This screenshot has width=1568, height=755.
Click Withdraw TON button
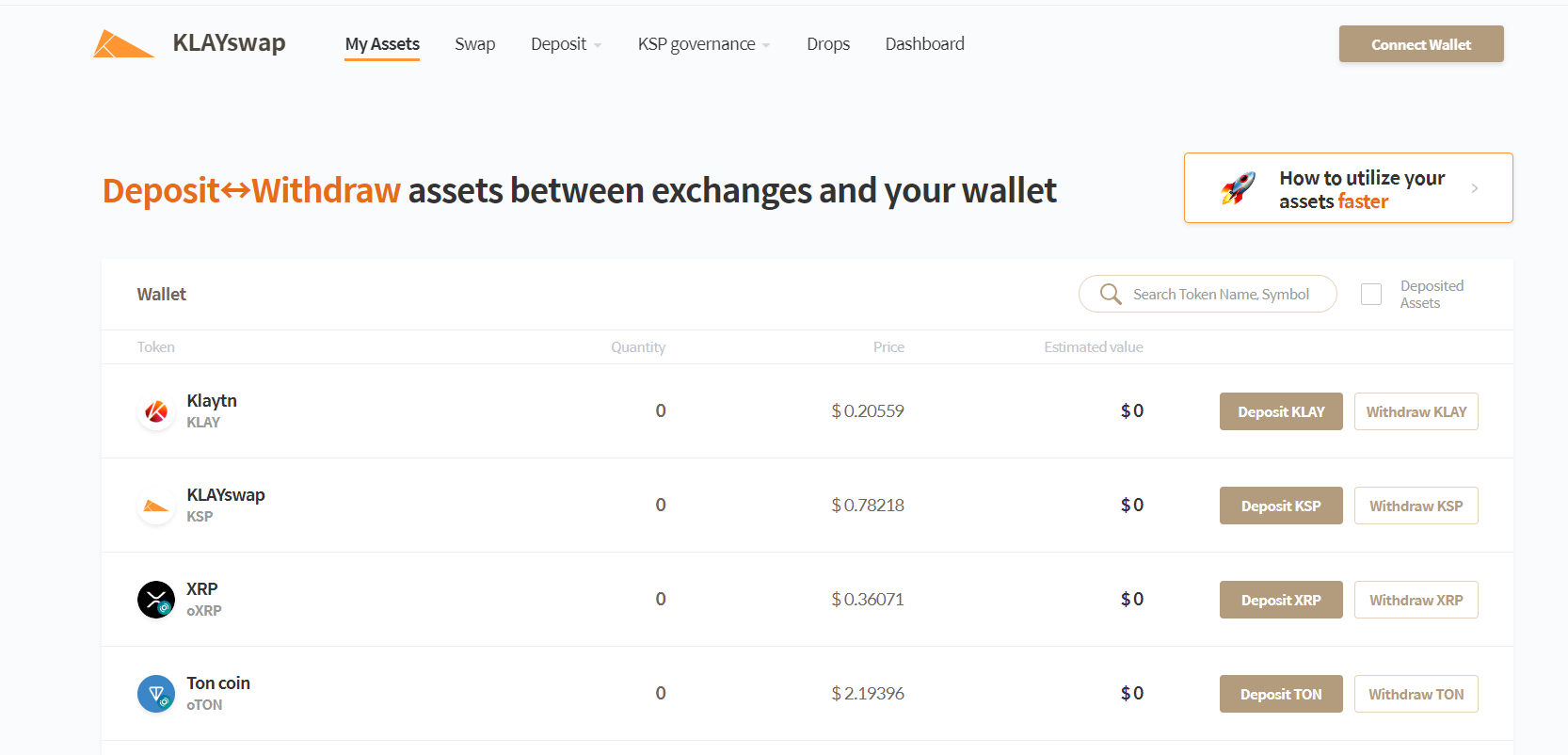1416,694
